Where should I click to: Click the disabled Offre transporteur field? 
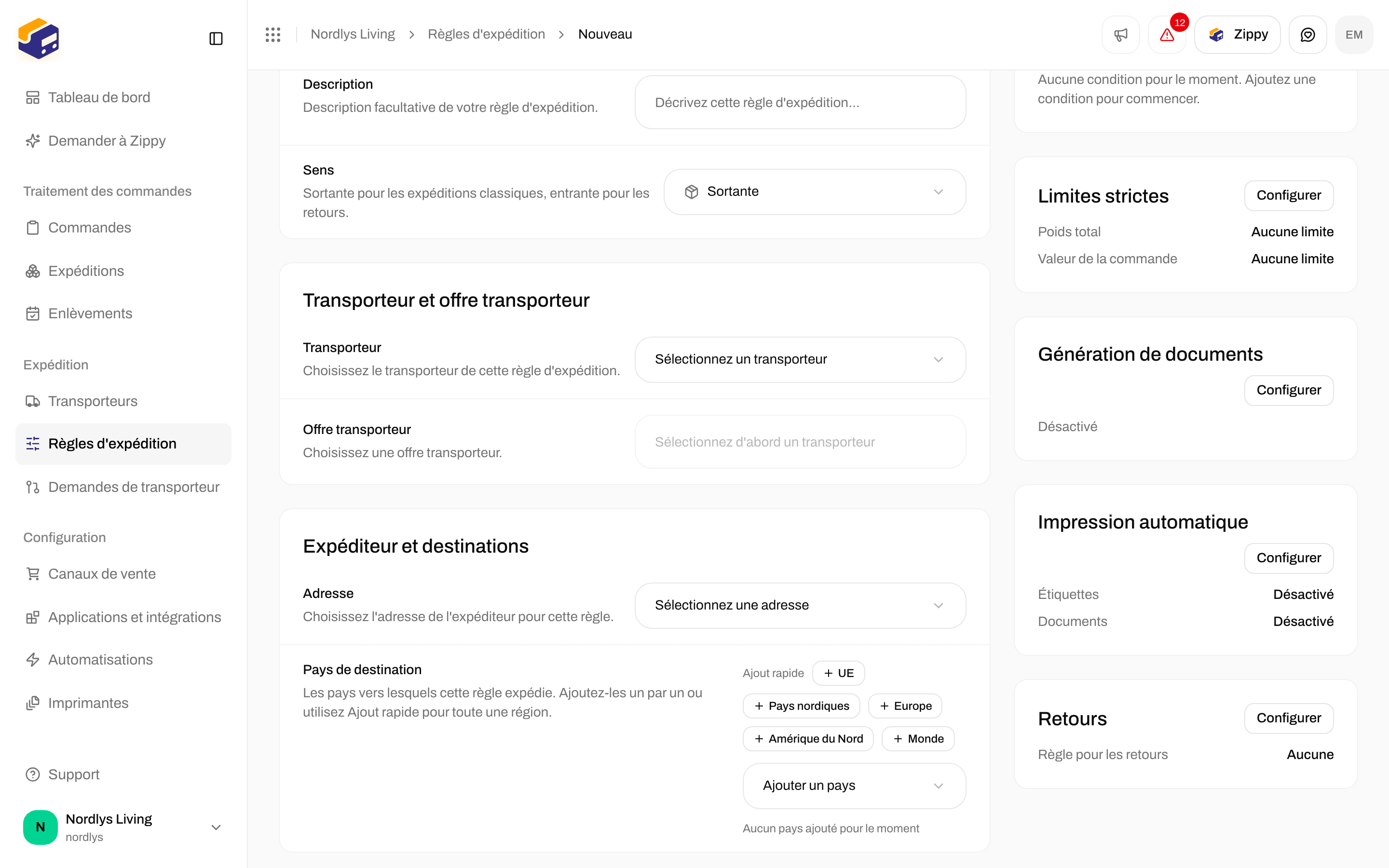click(800, 442)
